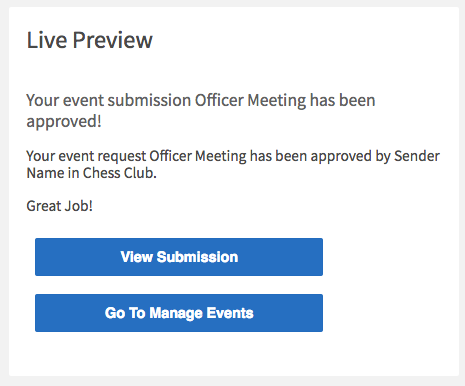Viewport: 465px width, 386px height.
Task: Click 'Your event submission' at headline start
Action: [x=109, y=100]
